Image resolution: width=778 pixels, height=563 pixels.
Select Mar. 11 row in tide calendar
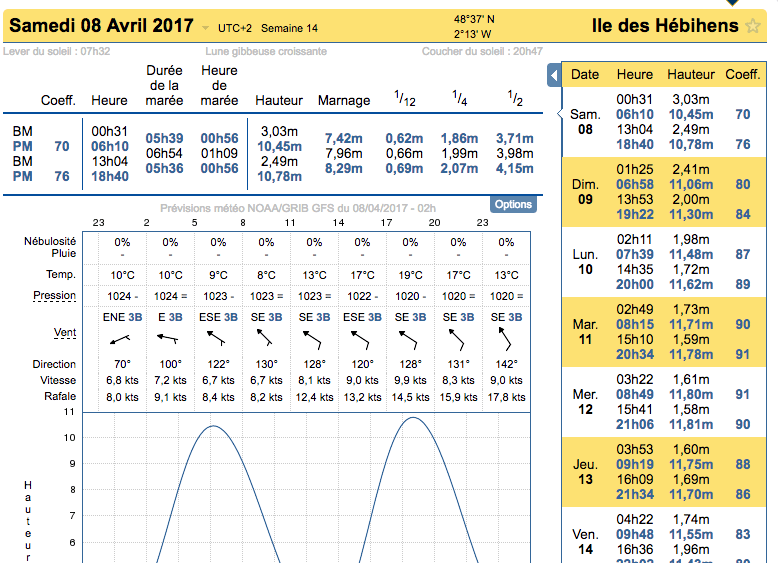coord(585,333)
